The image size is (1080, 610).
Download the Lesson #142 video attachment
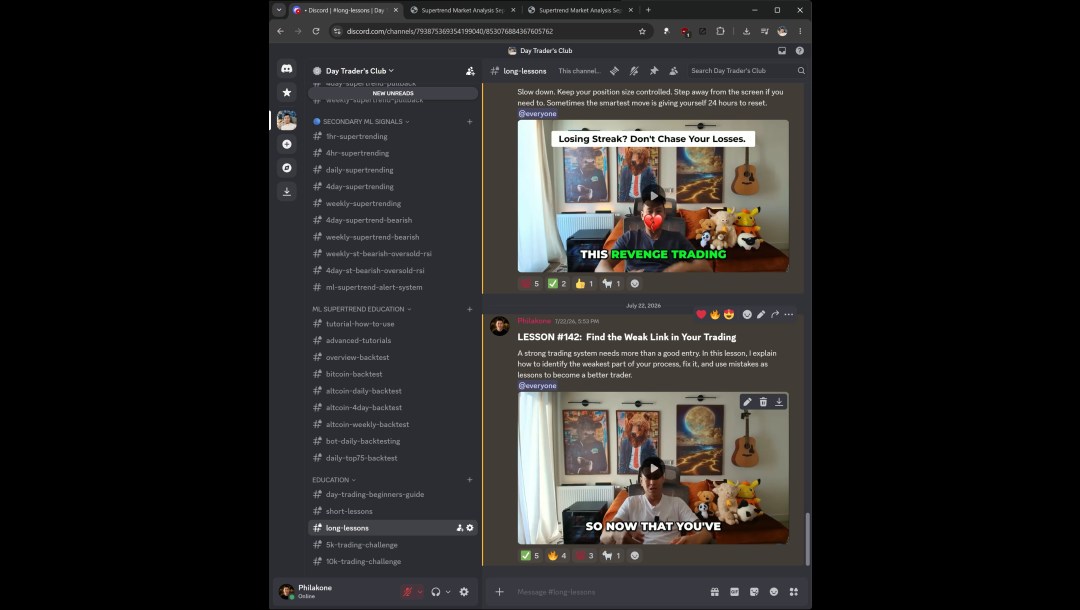[x=779, y=402]
